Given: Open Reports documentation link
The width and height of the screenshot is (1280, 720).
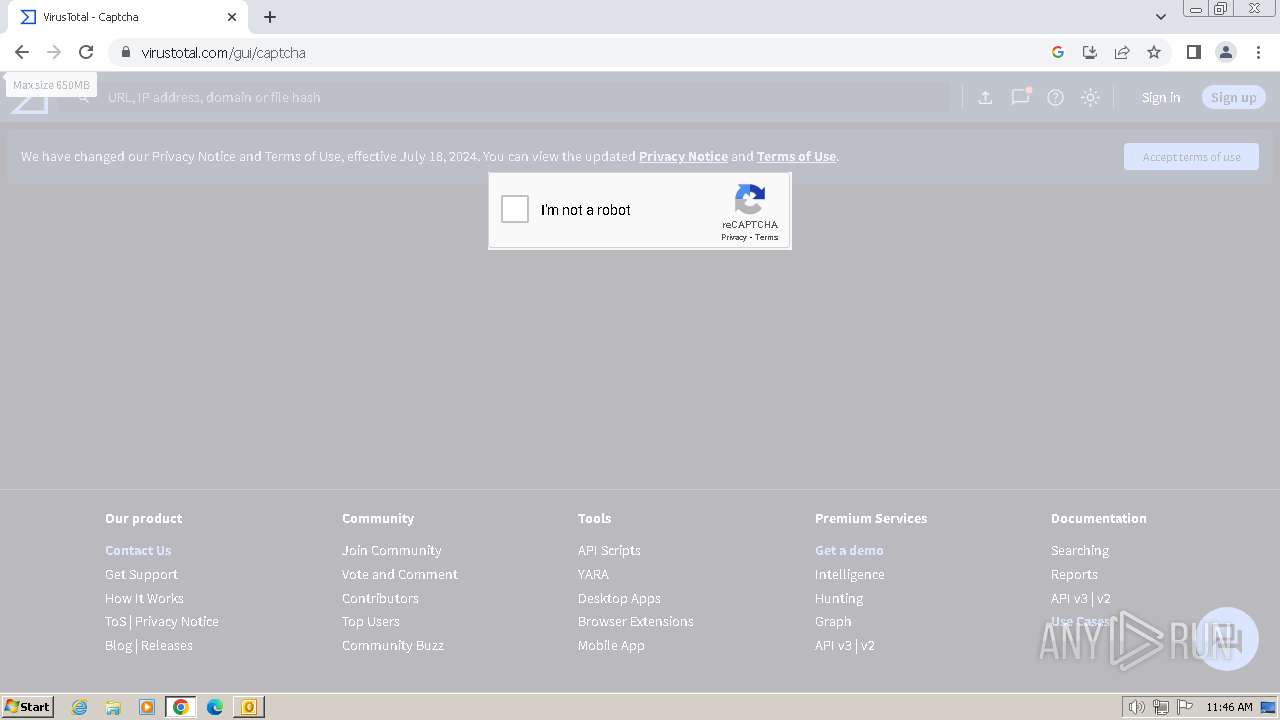Looking at the screenshot, I should (x=1074, y=574).
